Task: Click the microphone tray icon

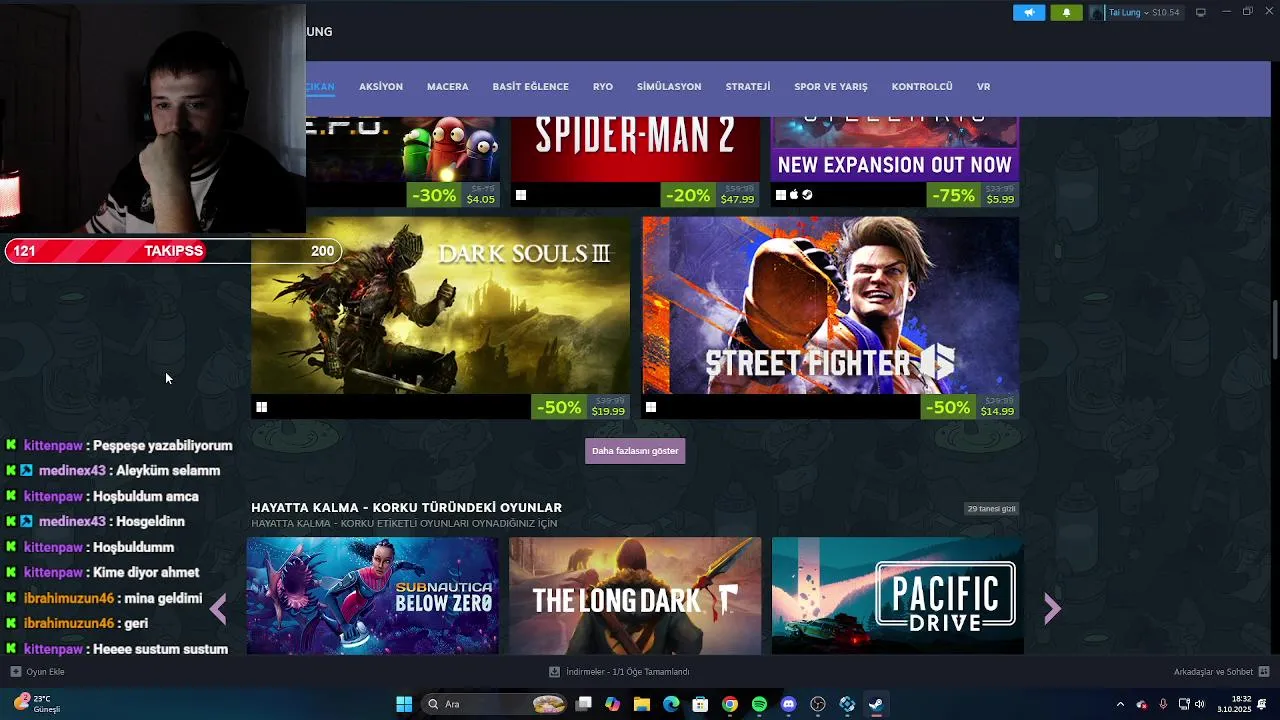Action: [1163, 704]
